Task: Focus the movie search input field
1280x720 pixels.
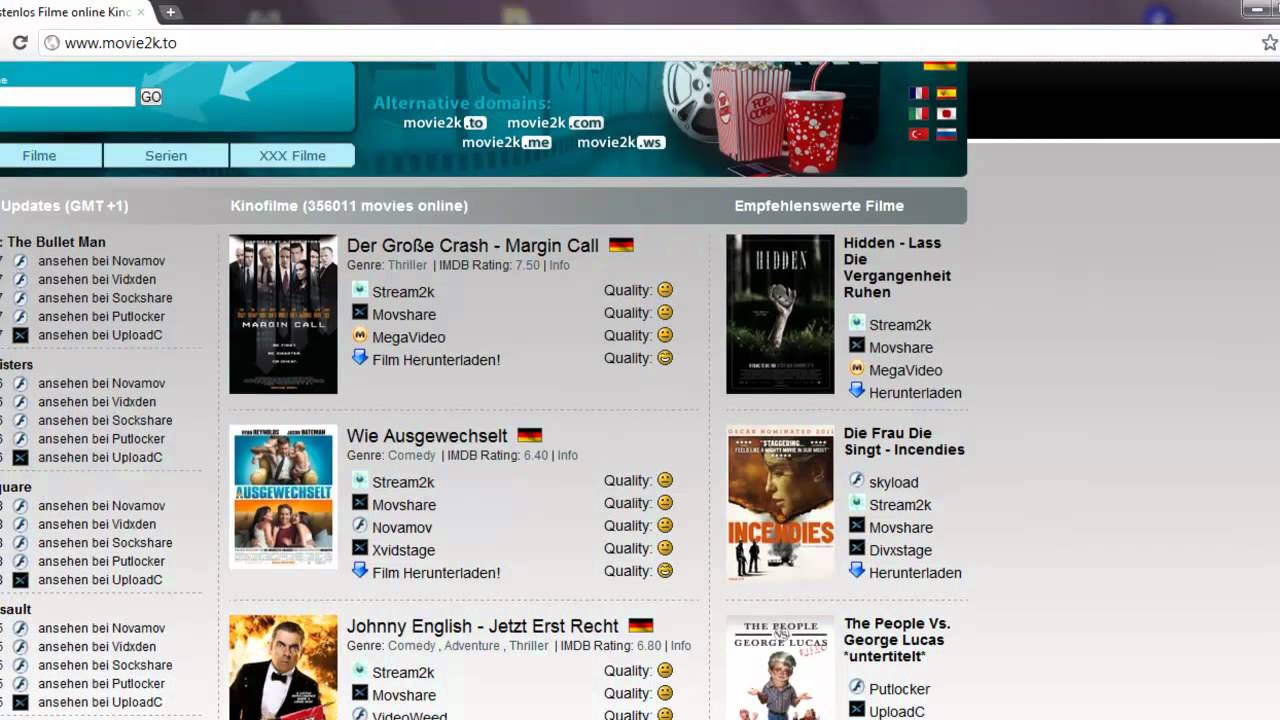Action: click(67, 96)
